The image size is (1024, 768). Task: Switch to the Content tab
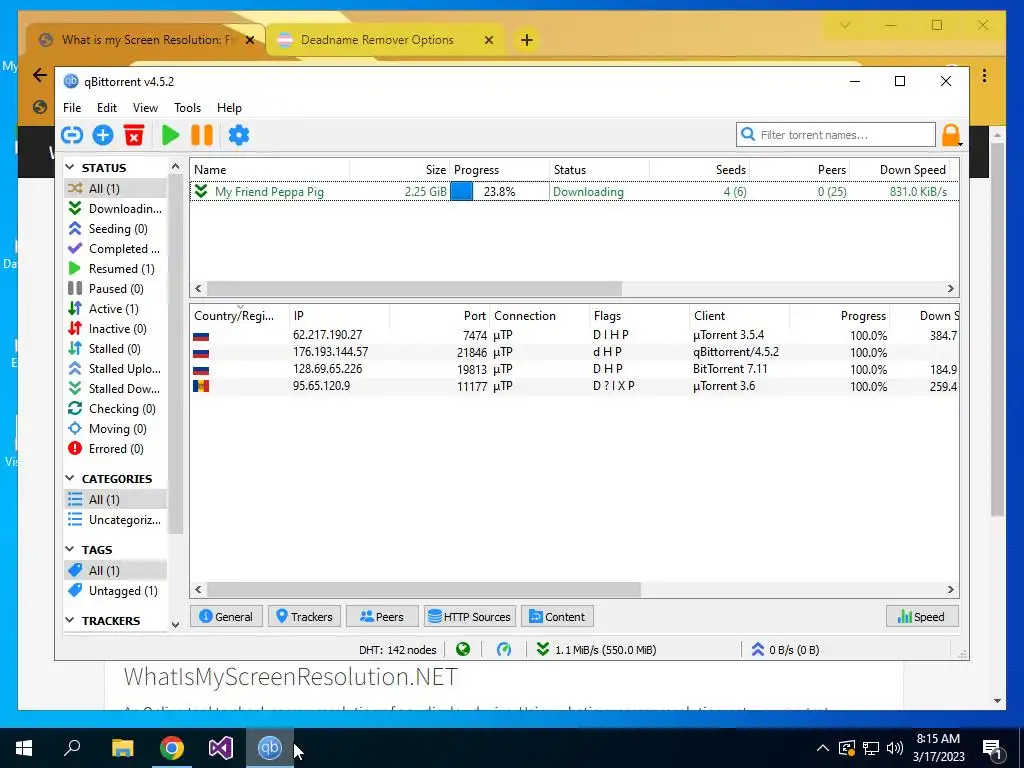coord(557,616)
